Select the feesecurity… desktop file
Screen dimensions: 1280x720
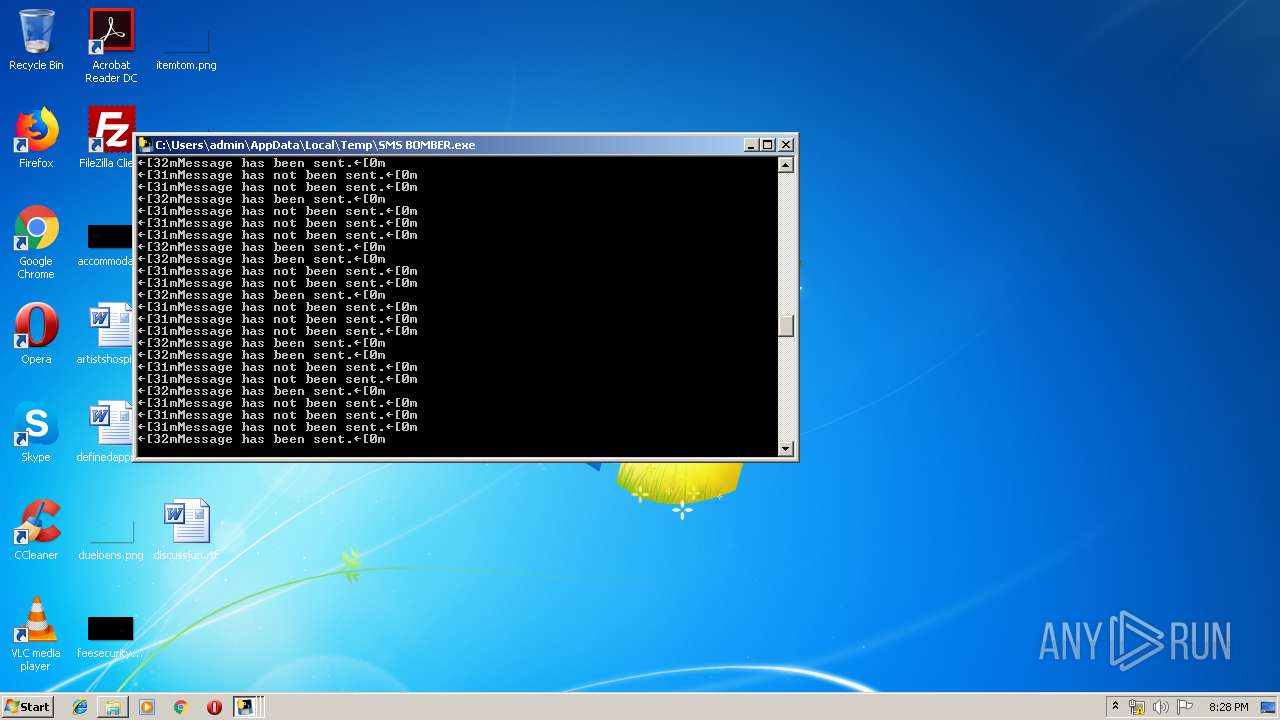click(x=110, y=636)
